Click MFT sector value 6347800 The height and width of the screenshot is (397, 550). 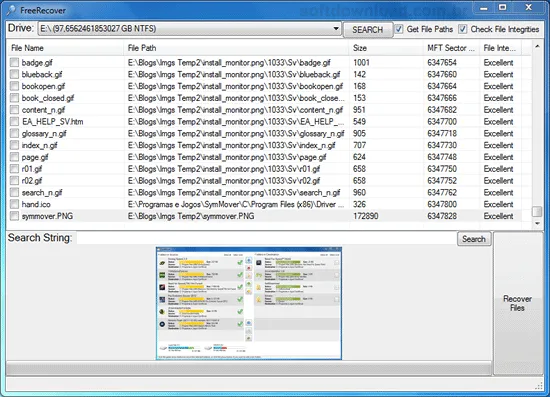tap(442, 204)
